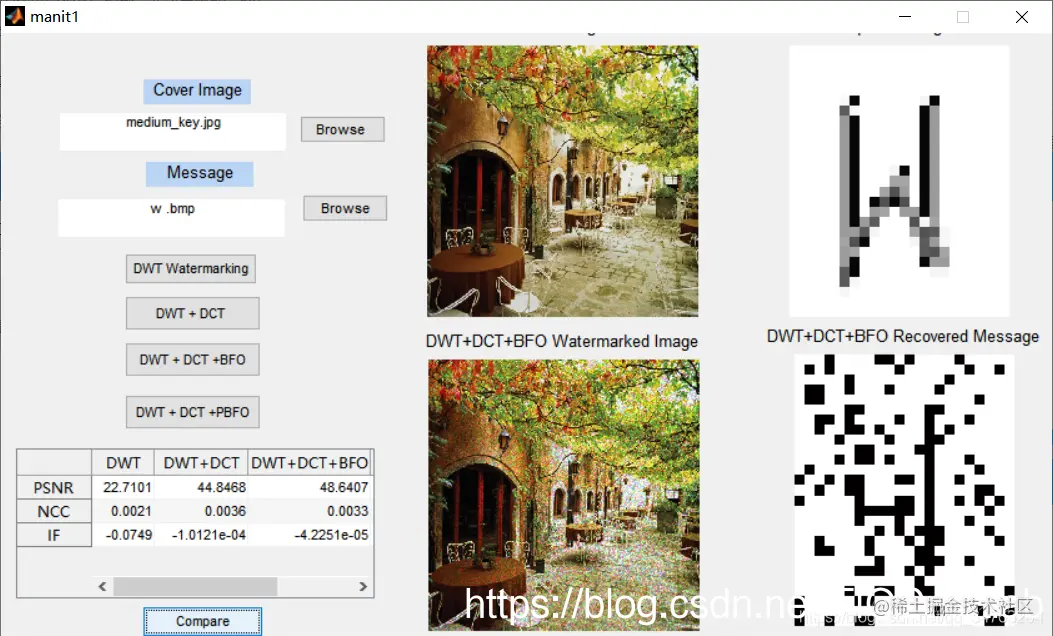Run the DWT + DCT +BFO method

193,360
